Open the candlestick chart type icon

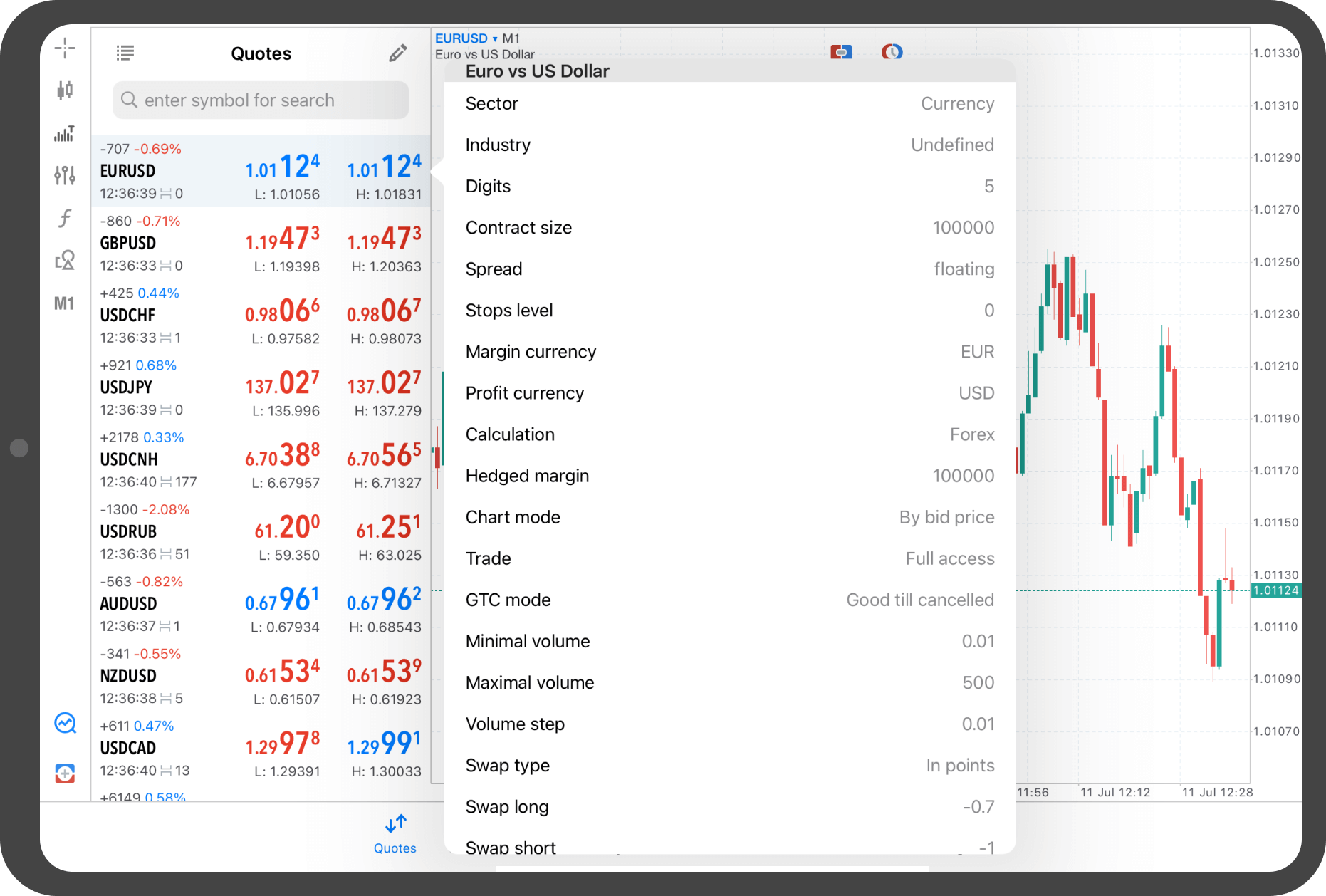click(65, 90)
